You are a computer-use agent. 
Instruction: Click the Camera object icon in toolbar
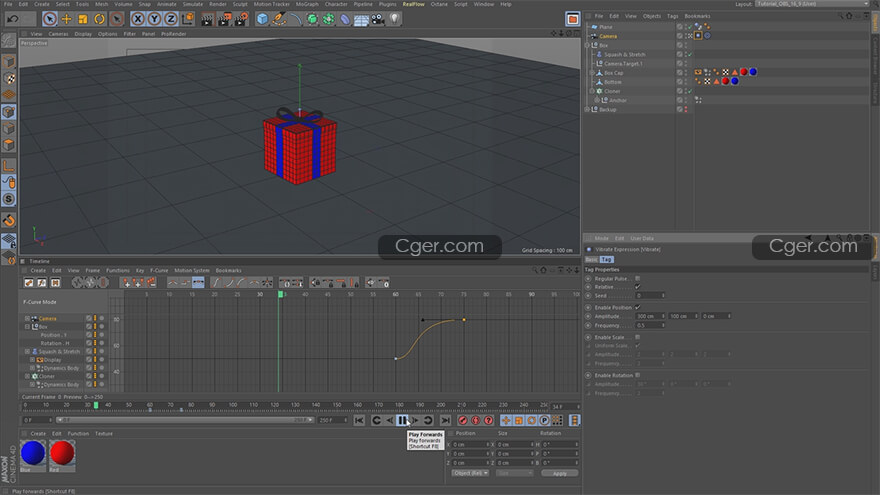pos(378,19)
